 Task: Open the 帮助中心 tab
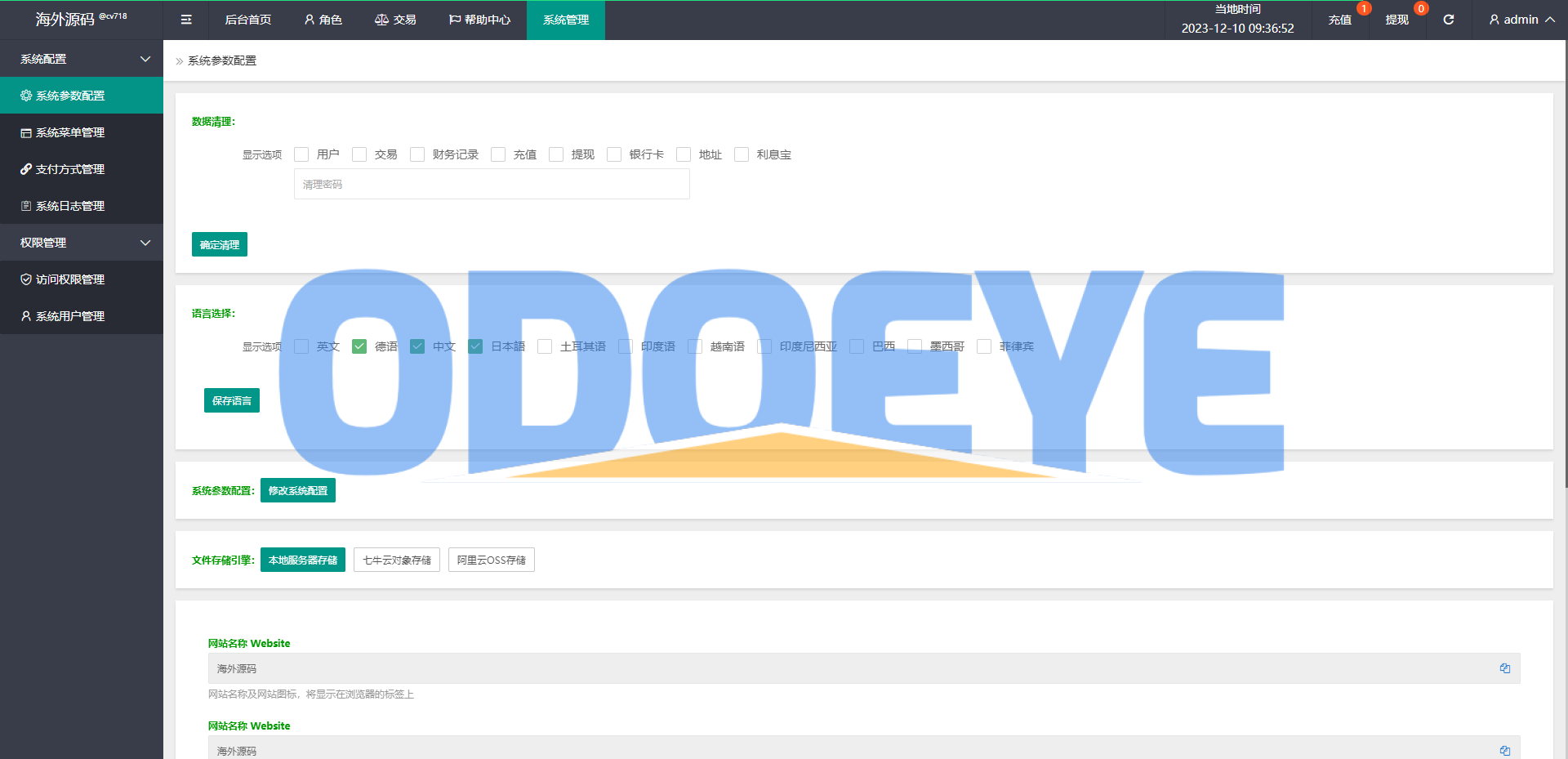pos(479,20)
